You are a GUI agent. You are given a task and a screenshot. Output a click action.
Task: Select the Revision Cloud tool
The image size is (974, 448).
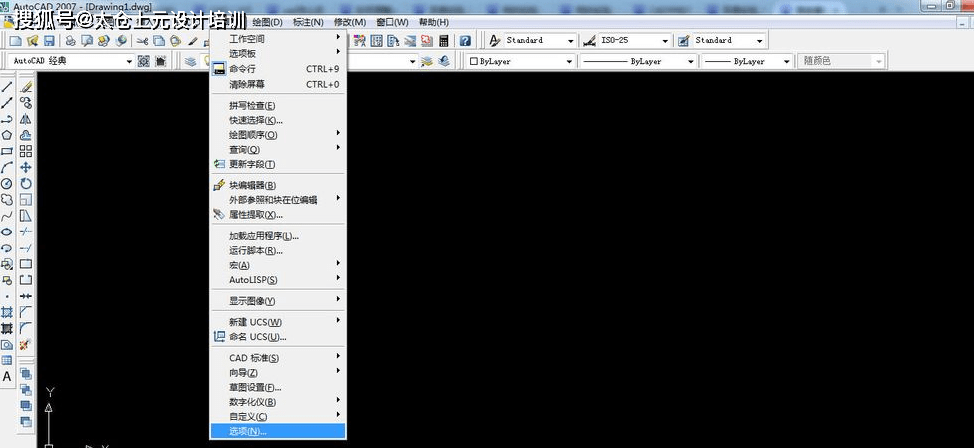pos(7,200)
